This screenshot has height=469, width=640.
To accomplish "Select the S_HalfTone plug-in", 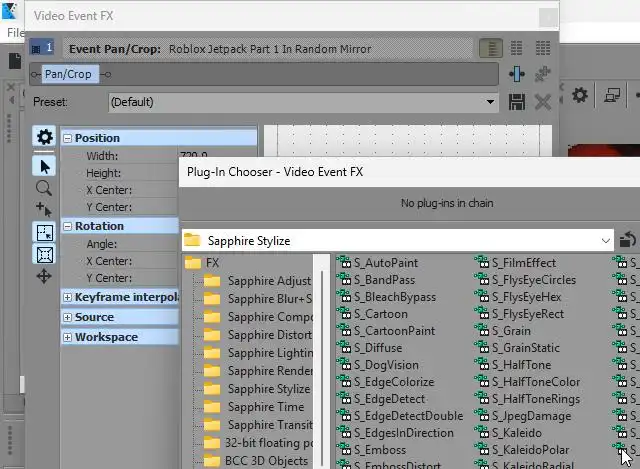I will [513, 365].
